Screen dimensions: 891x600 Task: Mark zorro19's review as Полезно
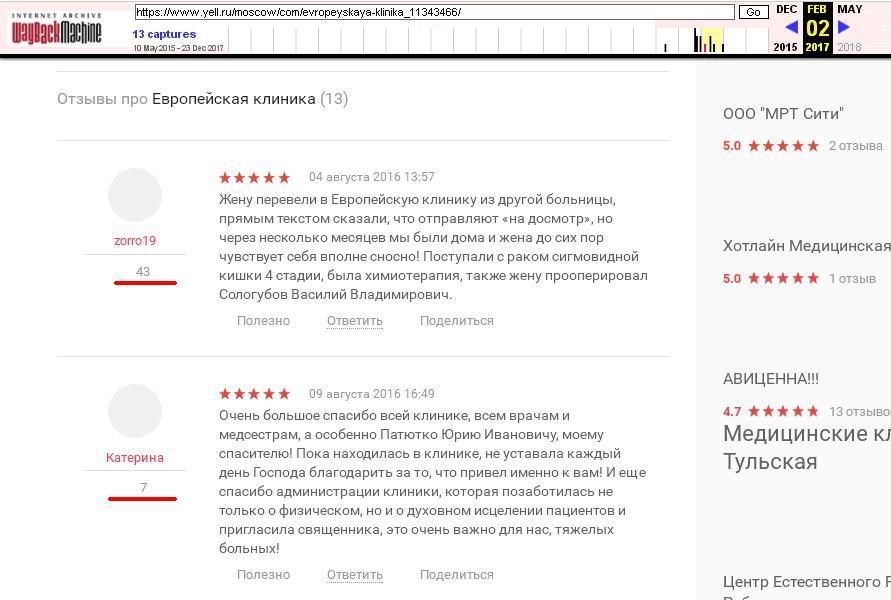point(263,321)
